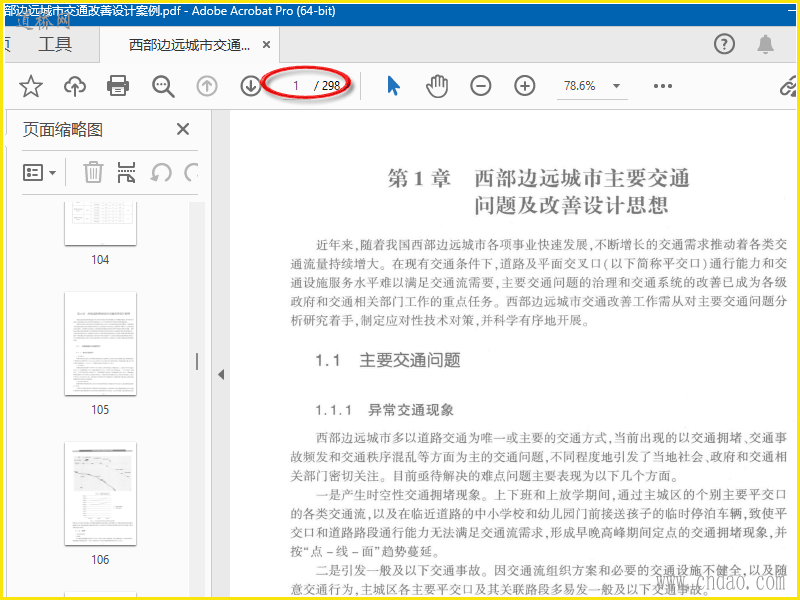The width and height of the screenshot is (800, 600).
Task: Click the 页面缩略图 panel title
Action: (63, 130)
